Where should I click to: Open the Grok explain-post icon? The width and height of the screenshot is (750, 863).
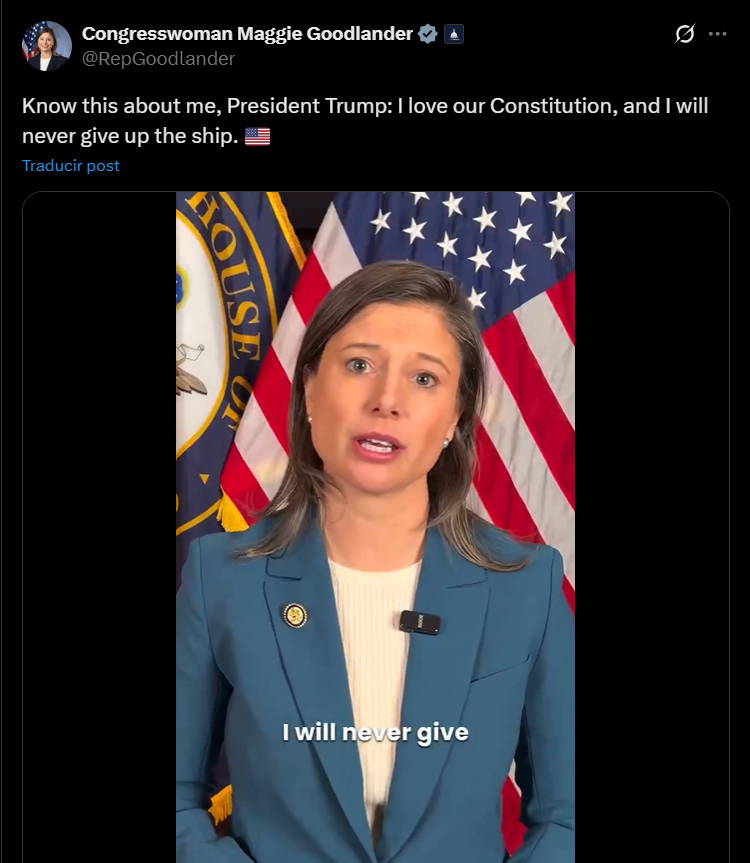pos(685,34)
